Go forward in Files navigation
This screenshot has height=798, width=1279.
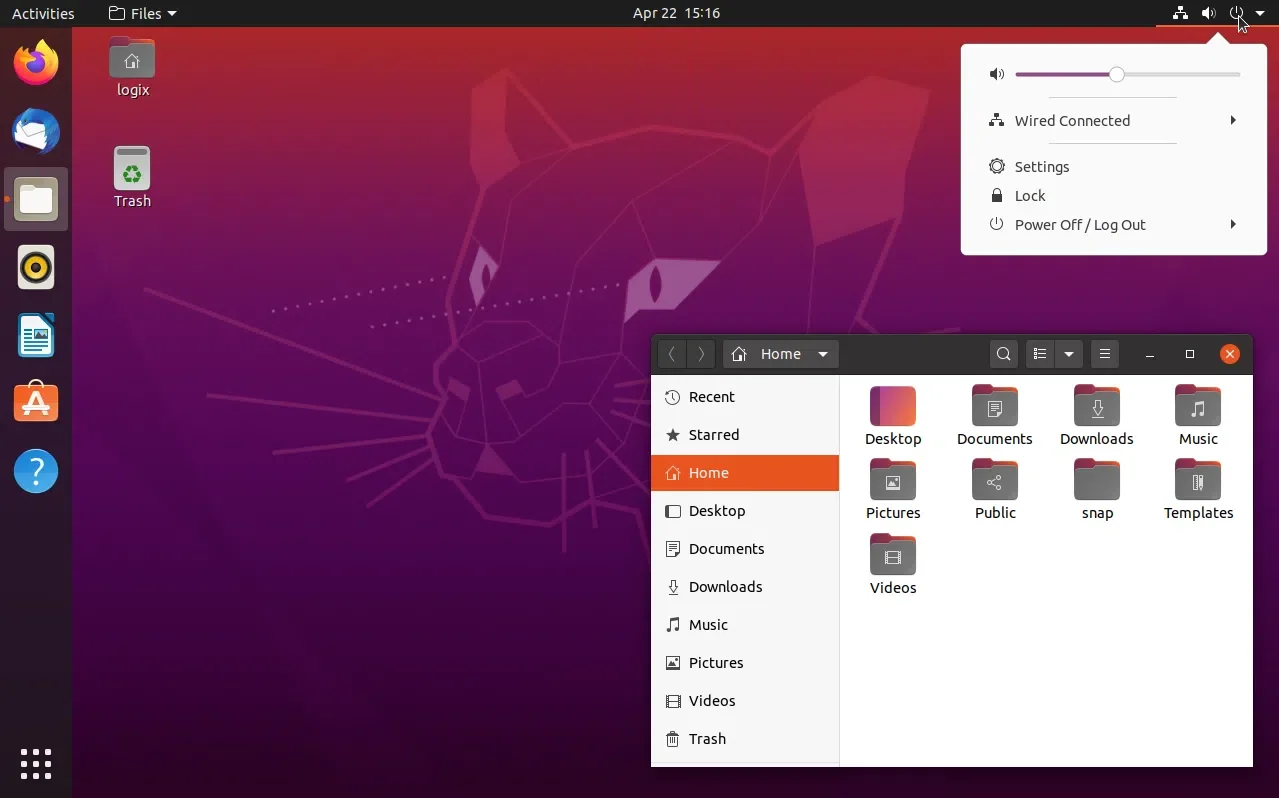tap(702, 354)
